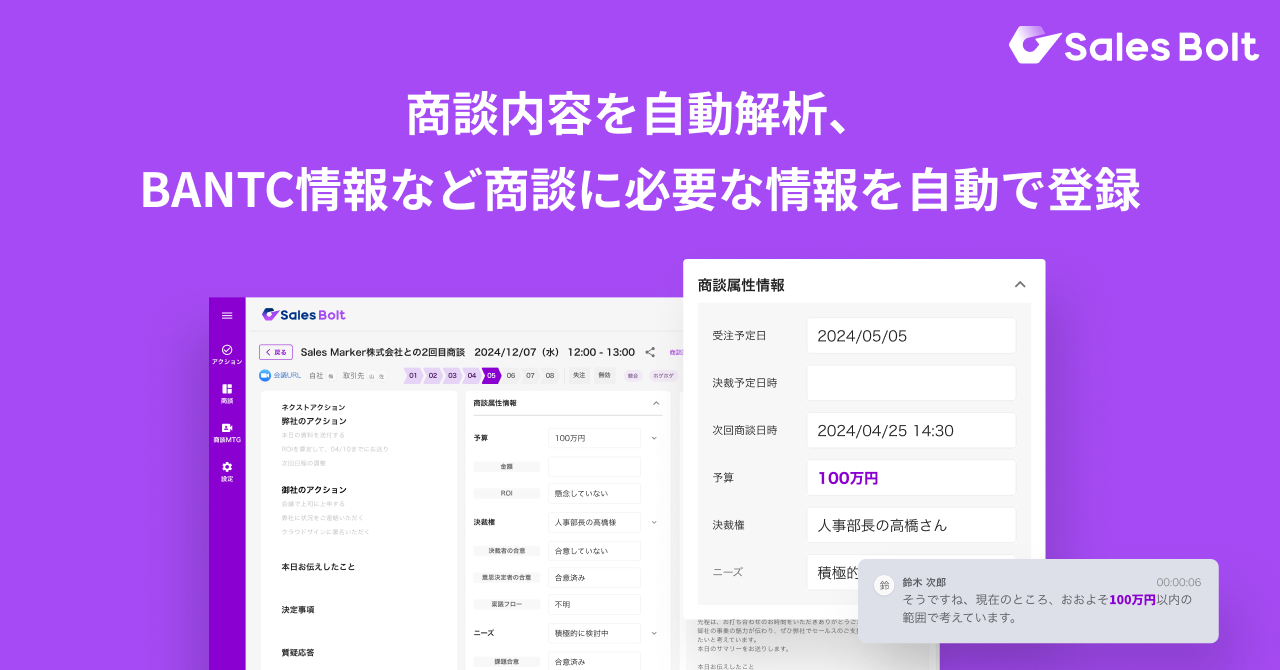
Task: Click the 失注 status button
Action: [x=579, y=376]
